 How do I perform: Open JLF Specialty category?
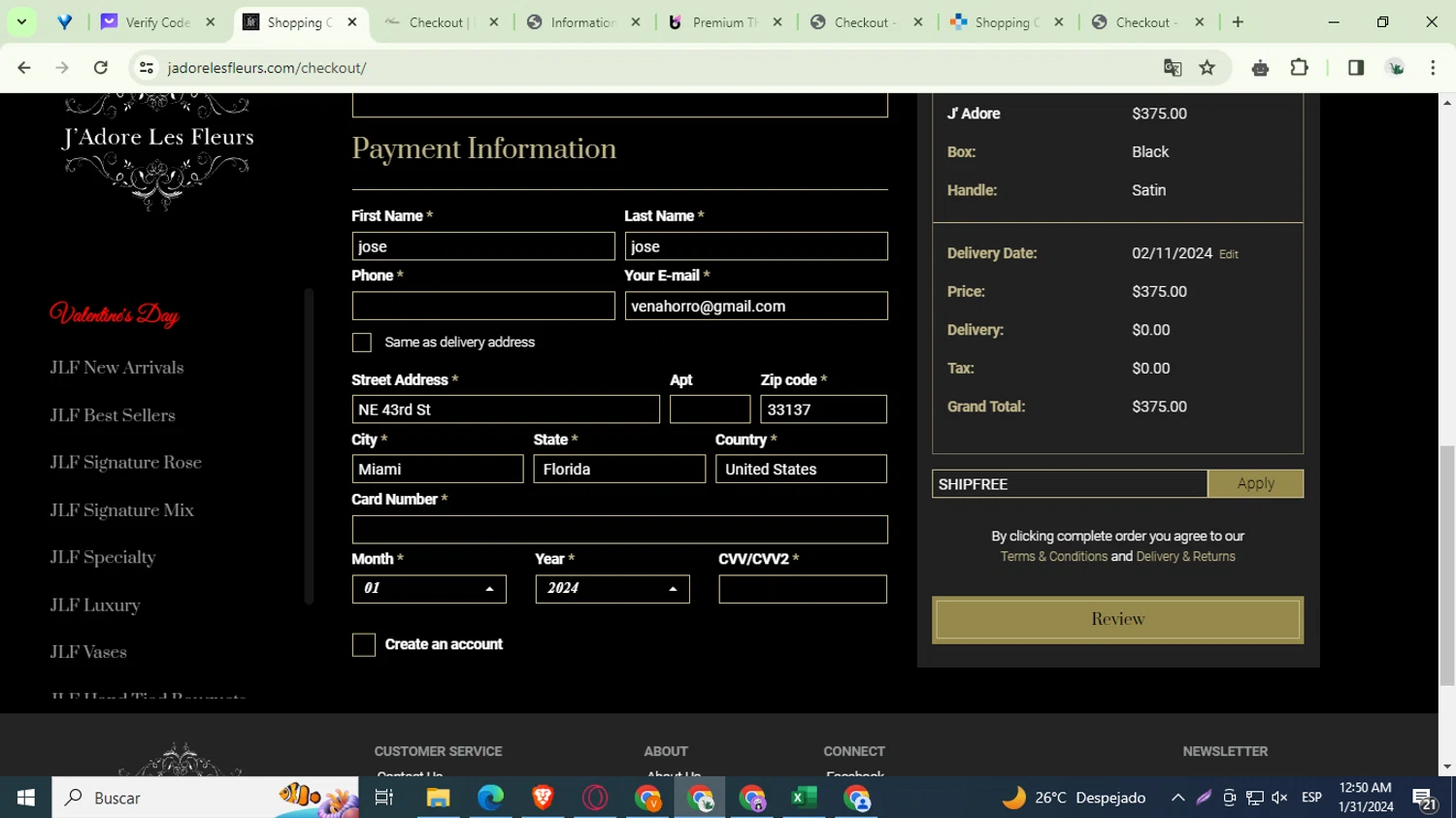(103, 558)
